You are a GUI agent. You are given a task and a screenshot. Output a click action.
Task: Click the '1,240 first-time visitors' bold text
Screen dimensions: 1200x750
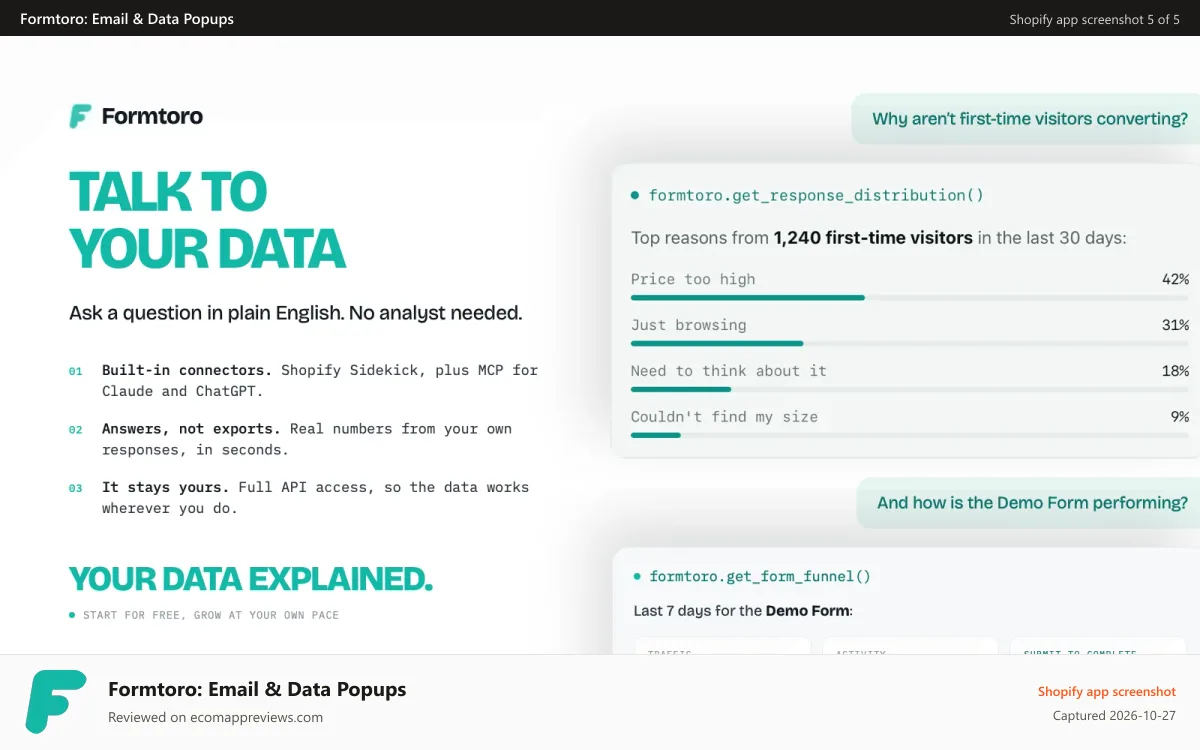873,238
